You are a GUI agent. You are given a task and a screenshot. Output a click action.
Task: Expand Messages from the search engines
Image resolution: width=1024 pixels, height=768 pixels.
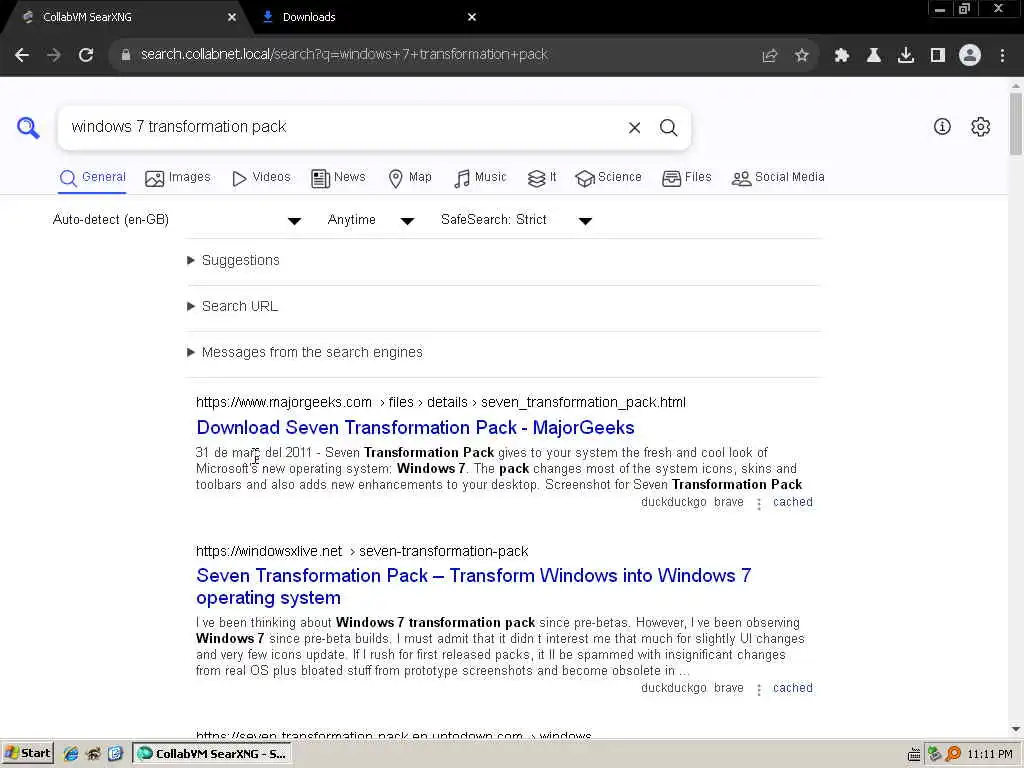[x=304, y=353]
